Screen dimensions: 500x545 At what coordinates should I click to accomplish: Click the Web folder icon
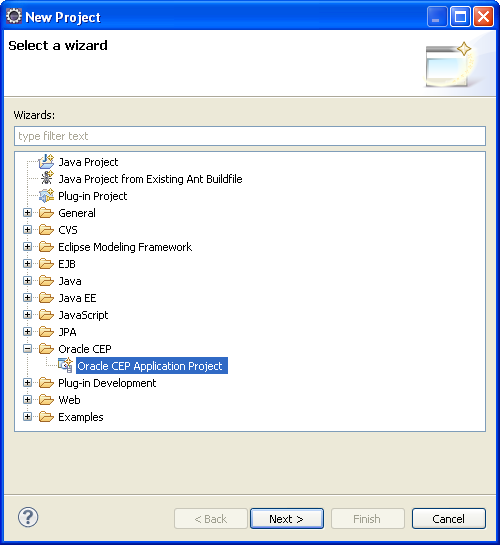tap(46, 400)
